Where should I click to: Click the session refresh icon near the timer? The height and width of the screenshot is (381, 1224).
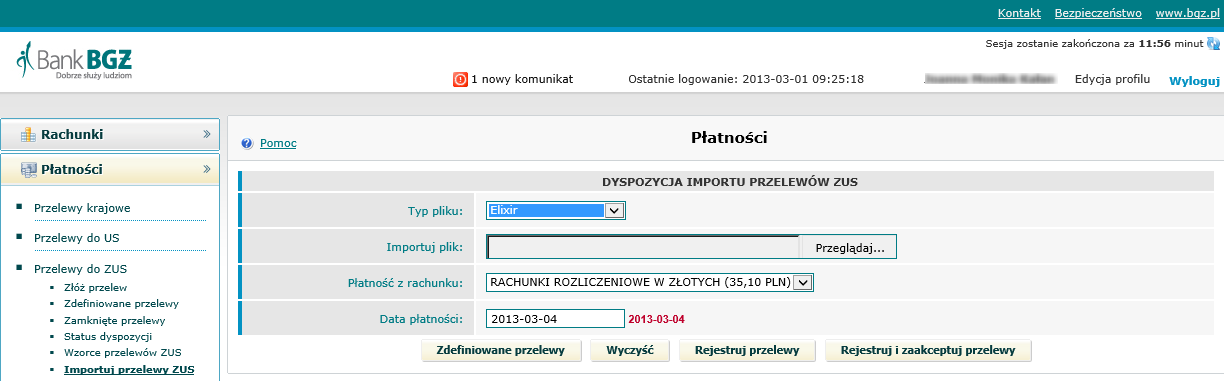[x=1213, y=44]
